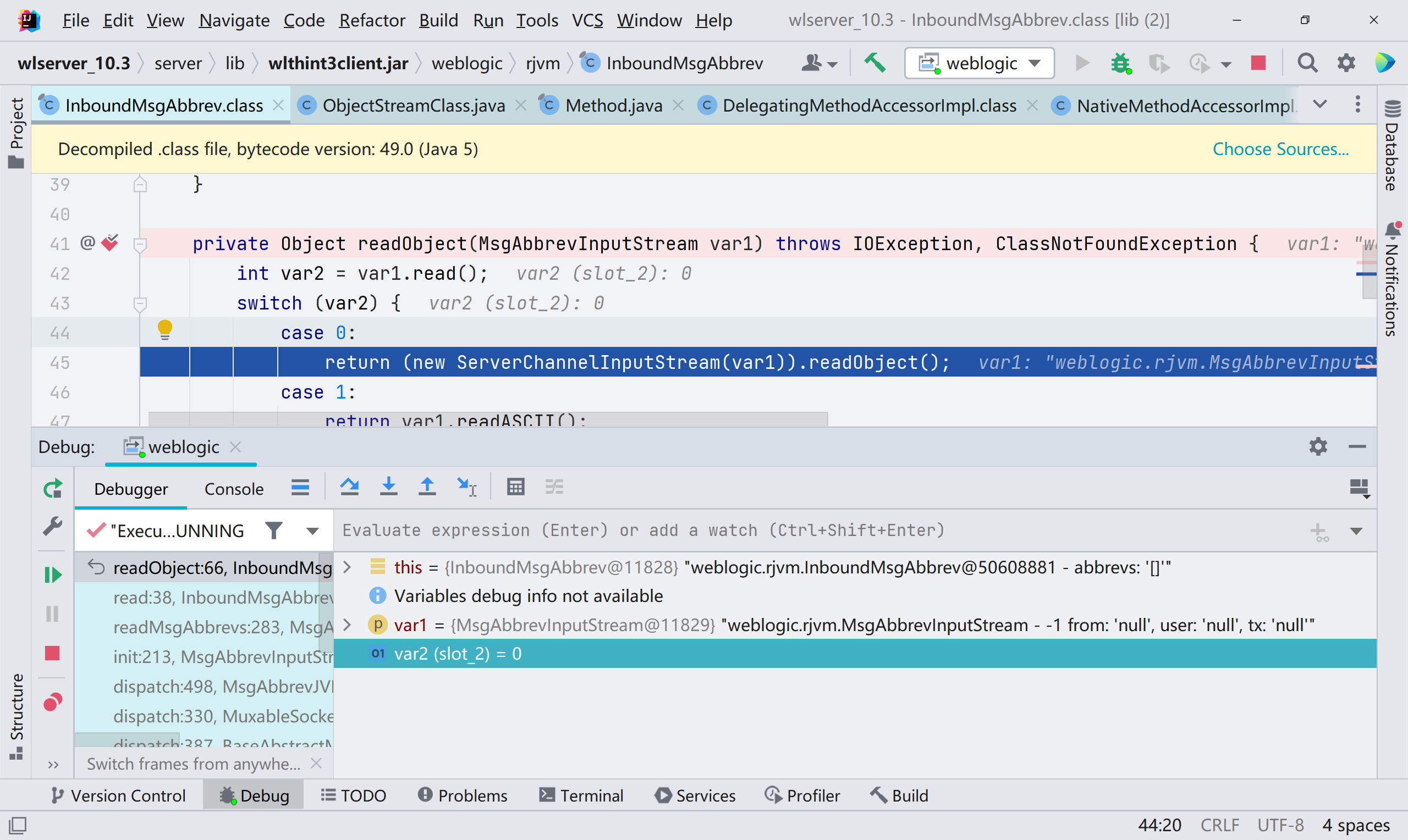Open the Refactor menu
The image size is (1408, 840).
click(372, 20)
